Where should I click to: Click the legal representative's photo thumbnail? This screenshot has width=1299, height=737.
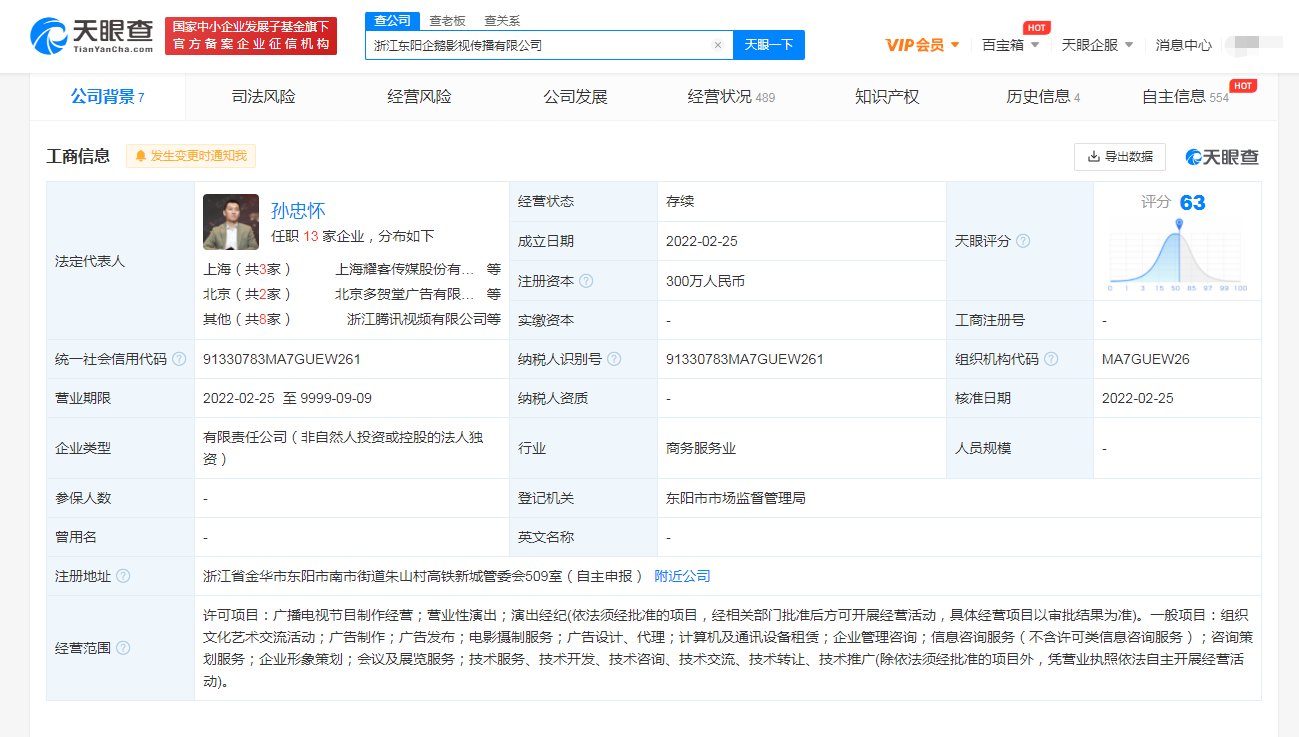pyautogui.click(x=231, y=222)
